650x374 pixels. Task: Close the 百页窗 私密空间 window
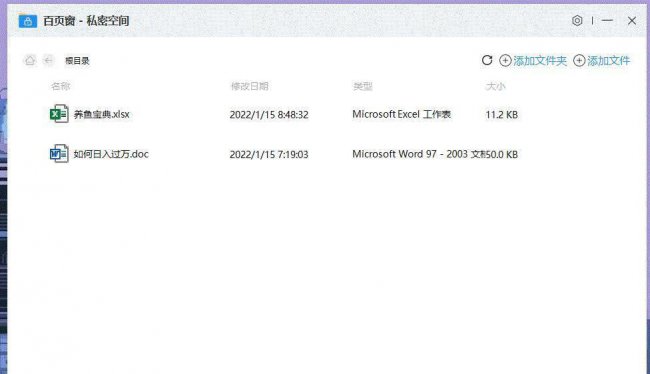pyautogui.click(x=632, y=20)
